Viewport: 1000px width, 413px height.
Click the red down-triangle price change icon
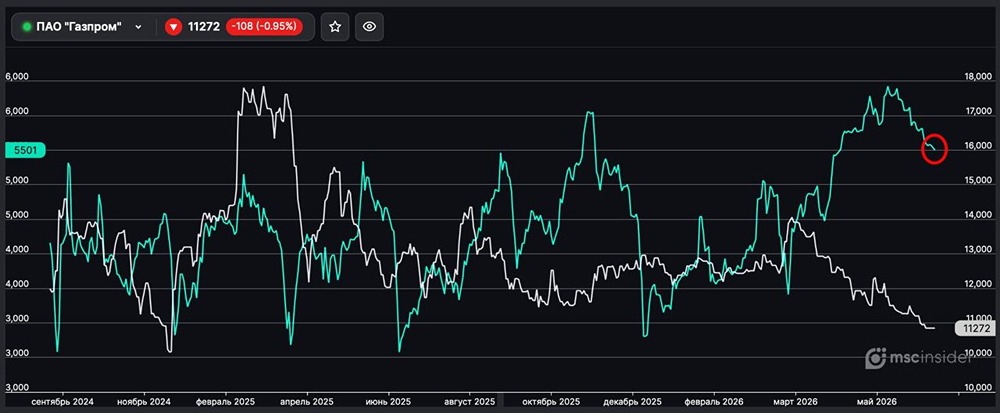click(173, 27)
